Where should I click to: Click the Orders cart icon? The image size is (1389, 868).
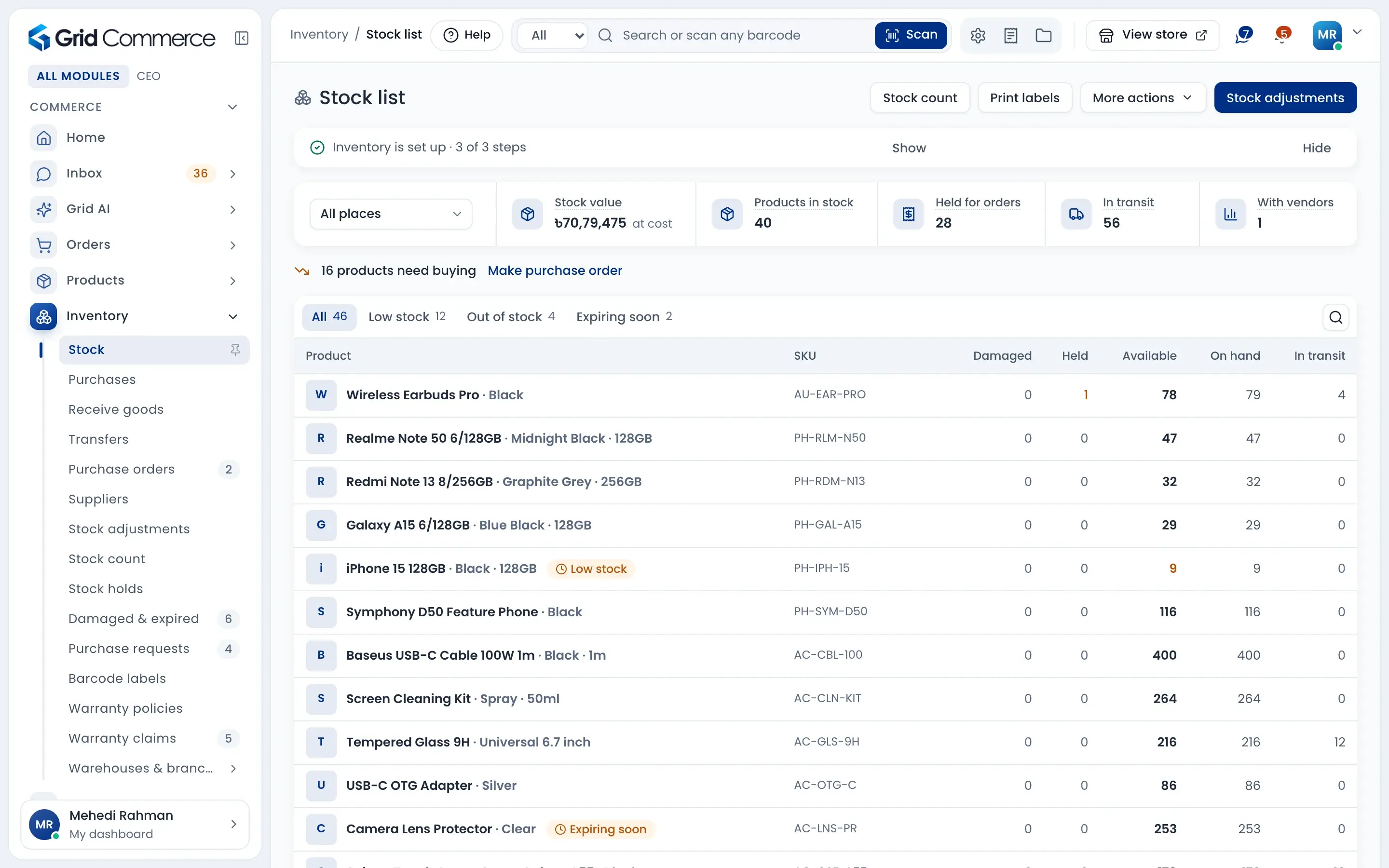tap(43, 244)
